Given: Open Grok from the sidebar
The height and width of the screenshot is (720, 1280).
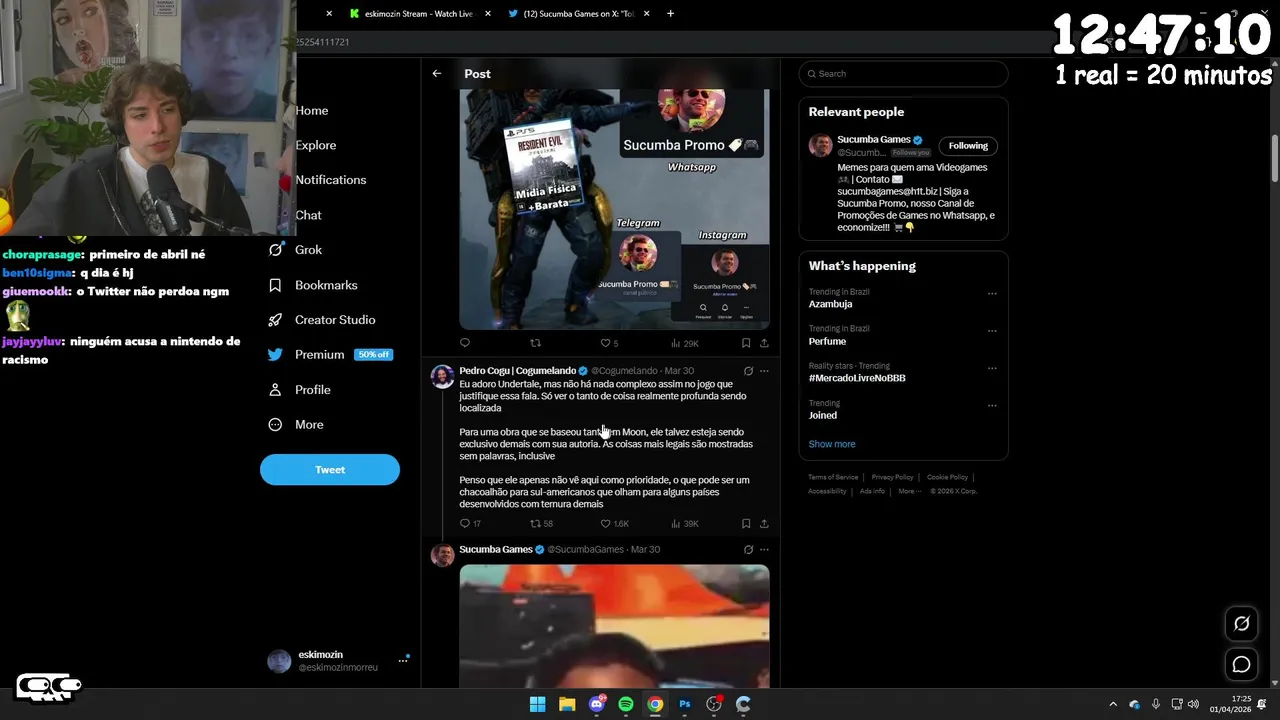Looking at the screenshot, I should (308, 250).
